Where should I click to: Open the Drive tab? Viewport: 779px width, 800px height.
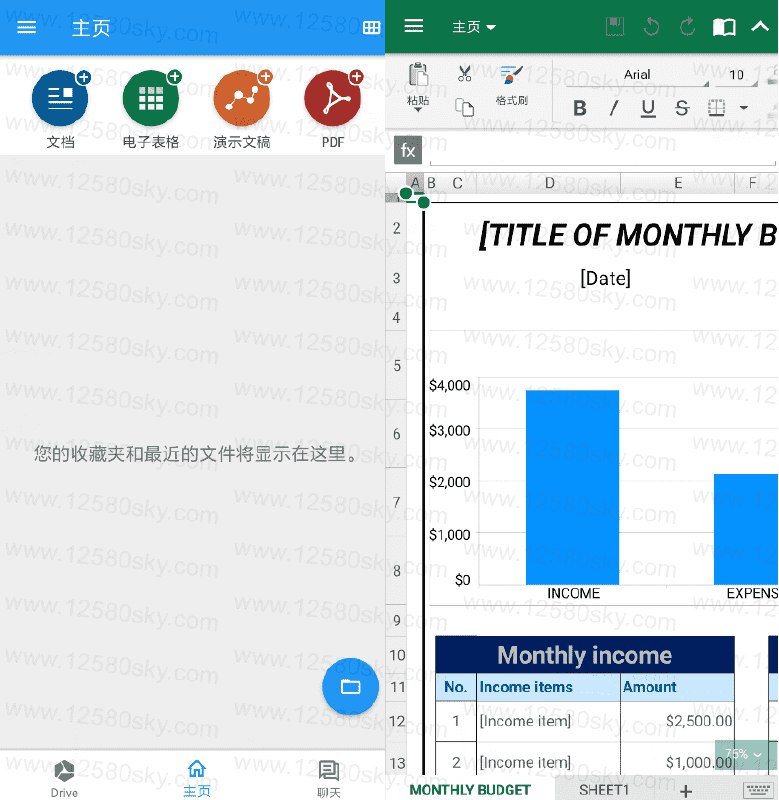[64, 778]
